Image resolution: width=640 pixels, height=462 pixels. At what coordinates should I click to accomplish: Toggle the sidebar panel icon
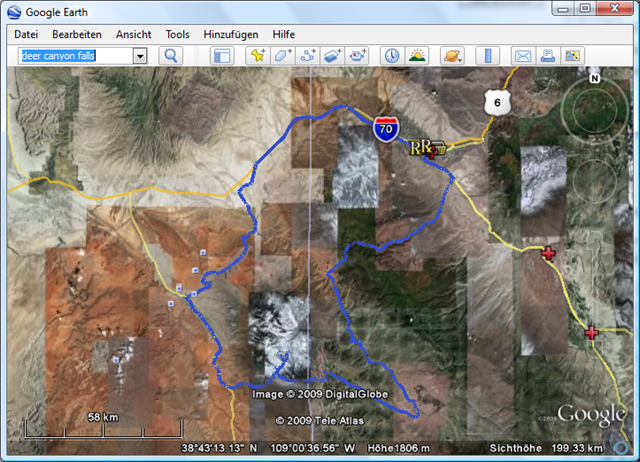tap(221, 56)
